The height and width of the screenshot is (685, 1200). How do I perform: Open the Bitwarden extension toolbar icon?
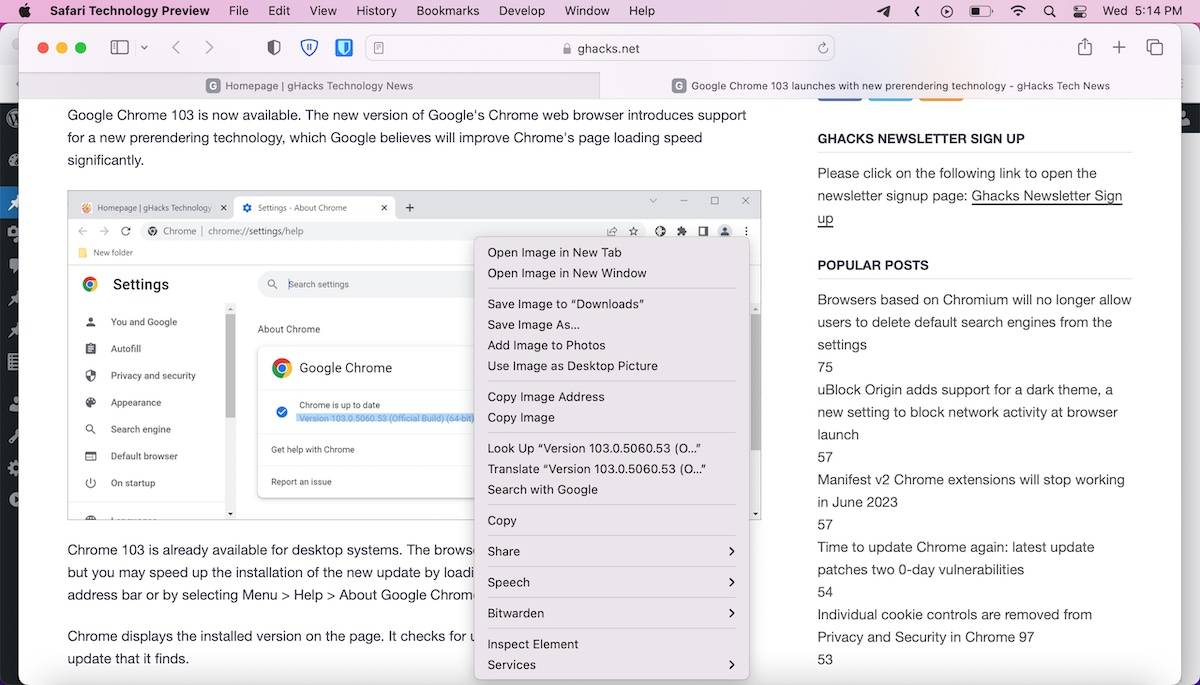pyautogui.click(x=343, y=47)
